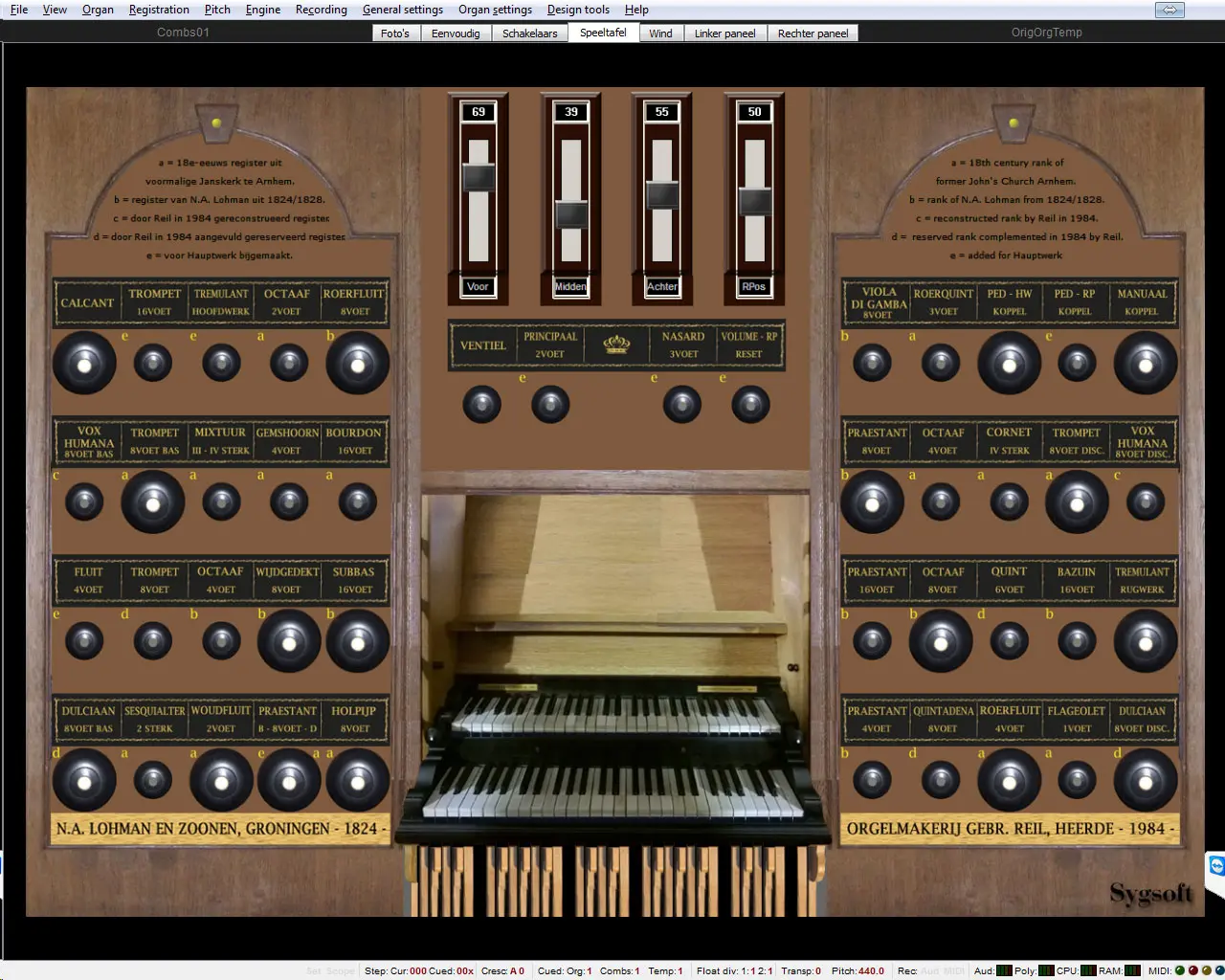Click the Midden volume slider handle
This screenshot has height=980, width=1225.
[x=571, y=214]
